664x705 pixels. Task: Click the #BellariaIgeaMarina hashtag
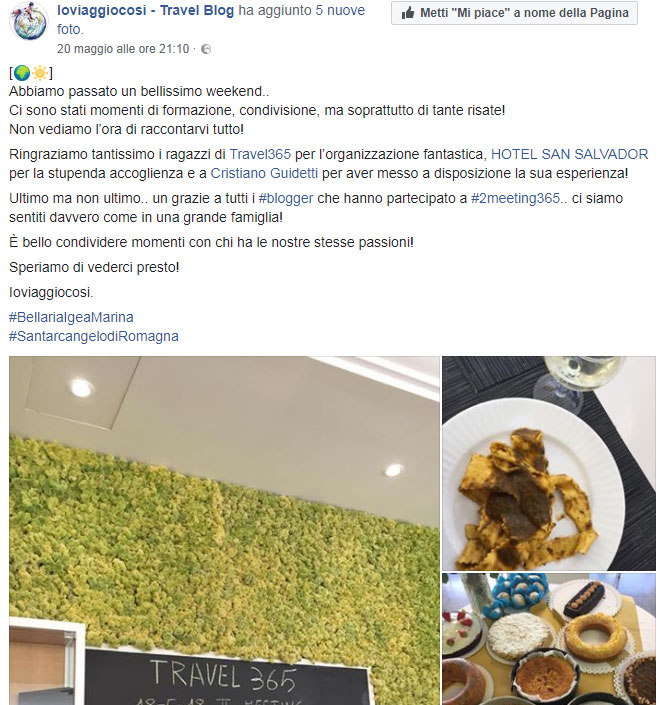click(x=71, y=317)
